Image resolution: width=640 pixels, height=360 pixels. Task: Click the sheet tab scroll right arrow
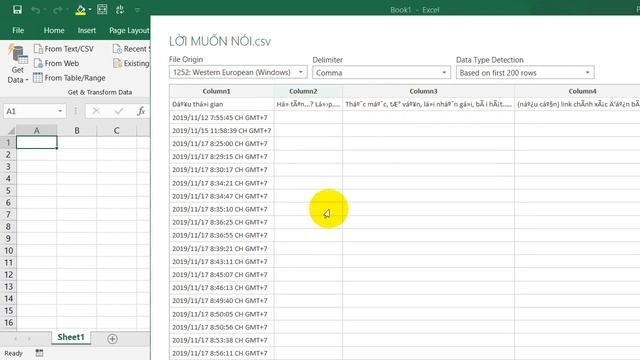[29, 338]
